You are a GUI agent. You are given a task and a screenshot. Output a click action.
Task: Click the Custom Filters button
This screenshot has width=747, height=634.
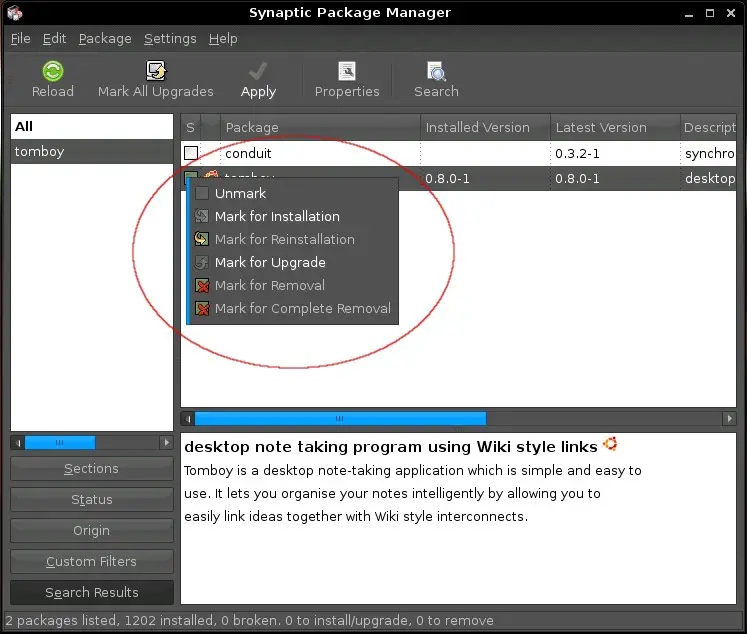(91, 562)
